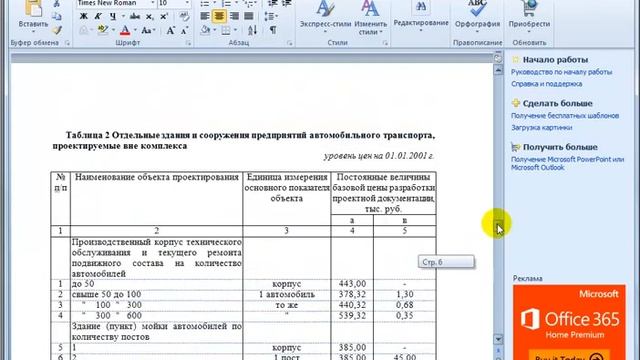640x360 pixels.
Task: Toggle underline (Ч) formatting
Action: [113, 16]
